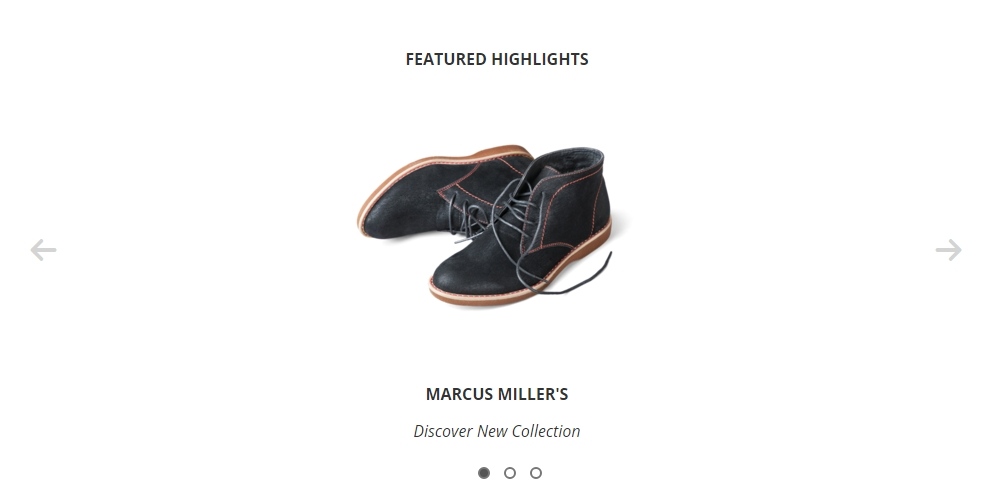Show next featured highlight via arrow
This screenshot has width=992, height=500.
[x=948, y=250]
